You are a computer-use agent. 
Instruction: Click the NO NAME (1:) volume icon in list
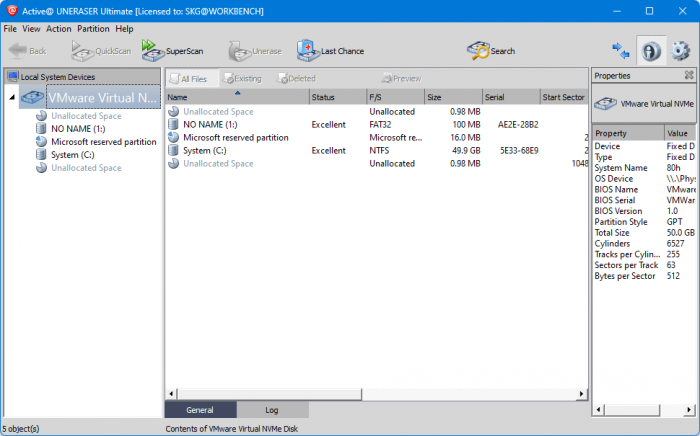(174, 125)
